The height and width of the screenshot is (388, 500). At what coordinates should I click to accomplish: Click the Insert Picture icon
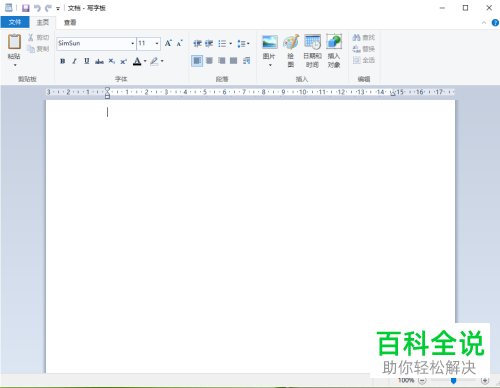269,42
